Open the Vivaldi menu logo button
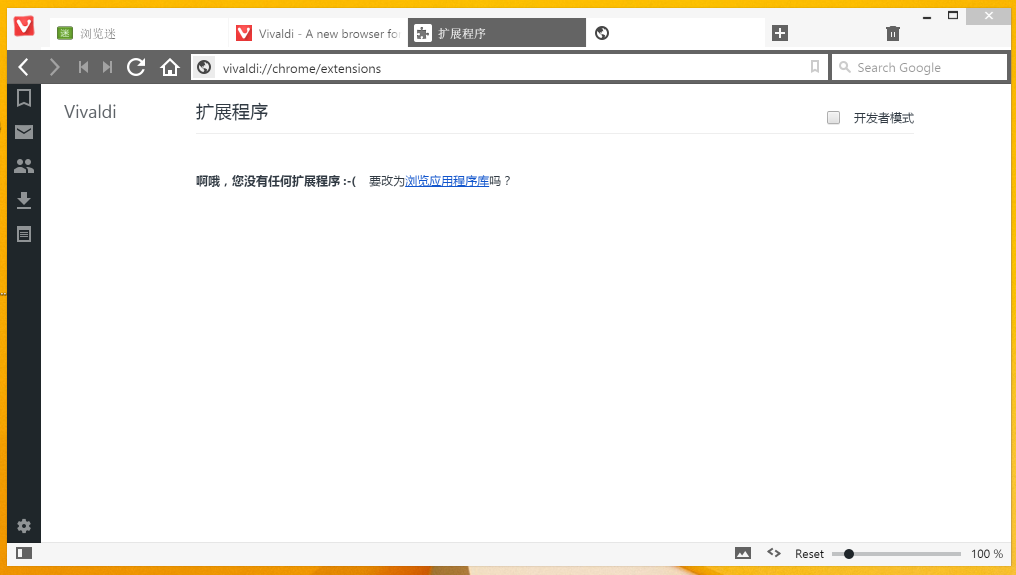The height and width of the screenshot is (575, 1016). (24, 27)
